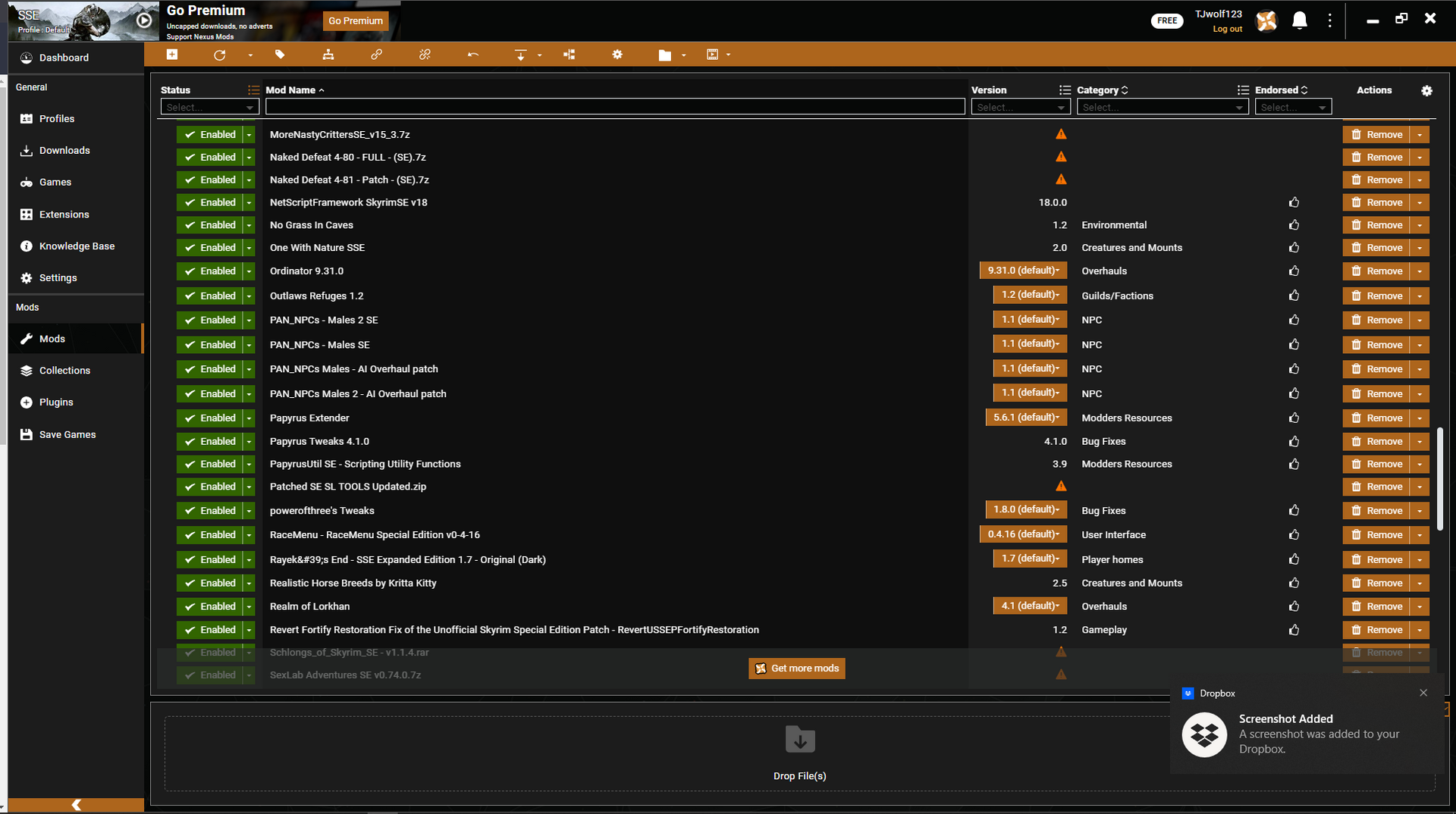This screenshot has height=814, width=1456.
Task: Open table column settings with the gear icon
Action: 1426,90
